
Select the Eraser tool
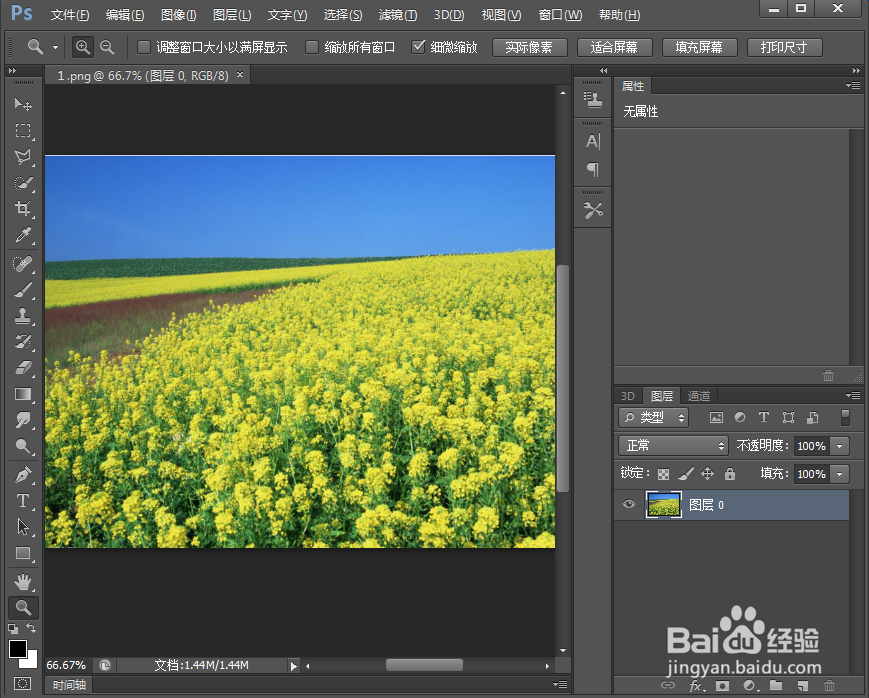[23, 368]
